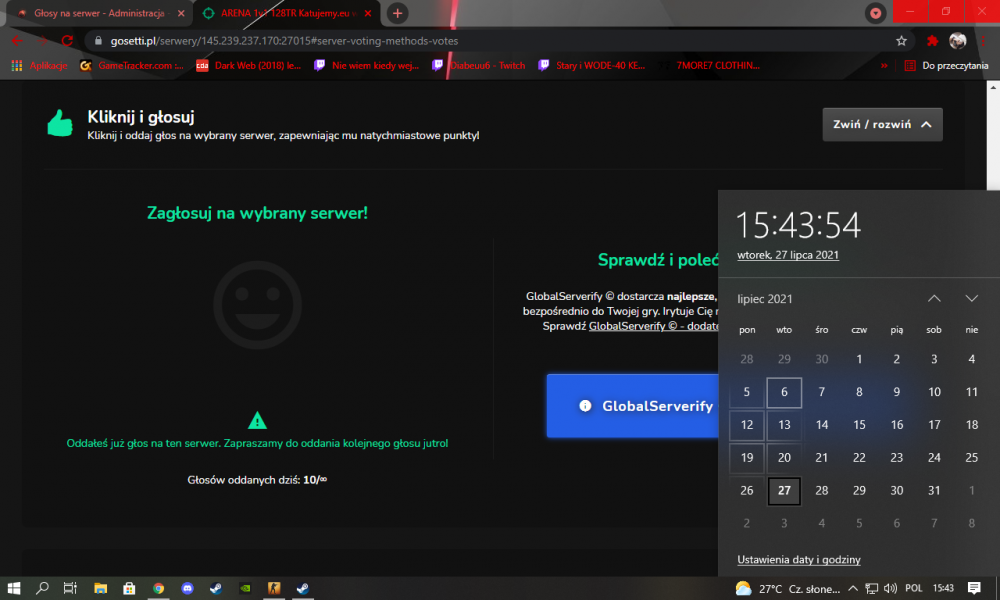
Task: Select July 31 in the calendar
Action: point(934,491)
